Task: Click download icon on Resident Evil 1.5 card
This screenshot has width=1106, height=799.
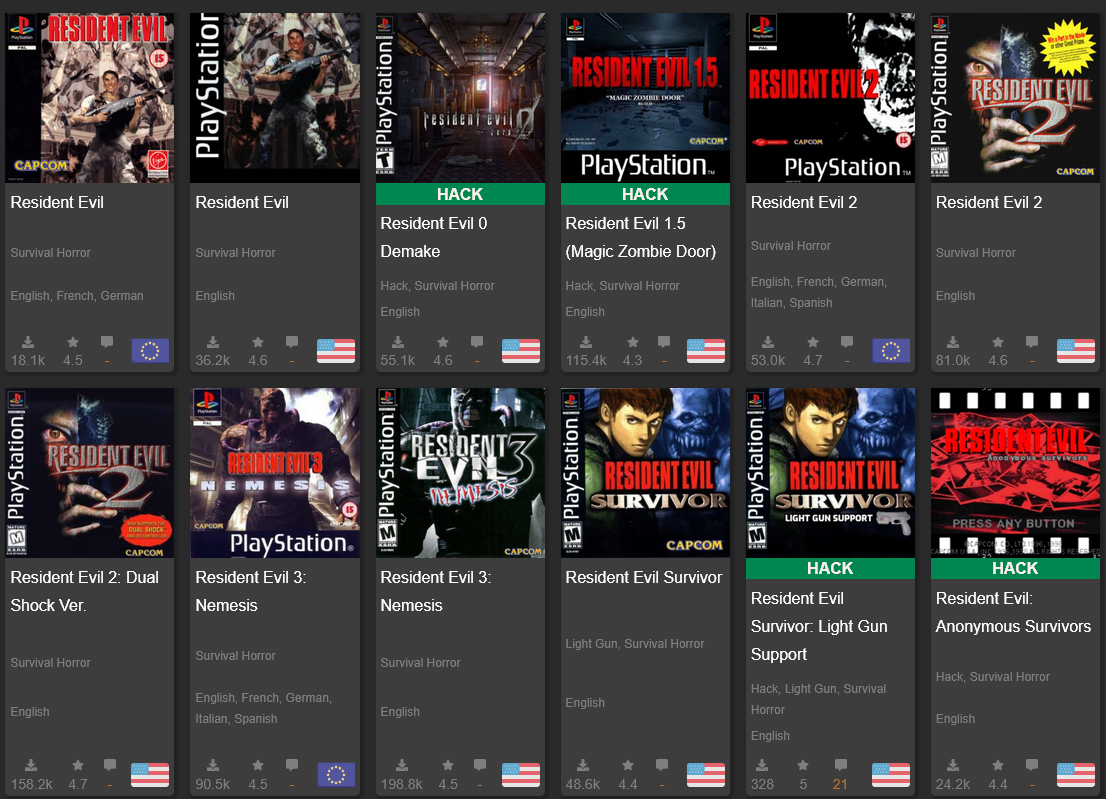Action: tap(586, 342)
